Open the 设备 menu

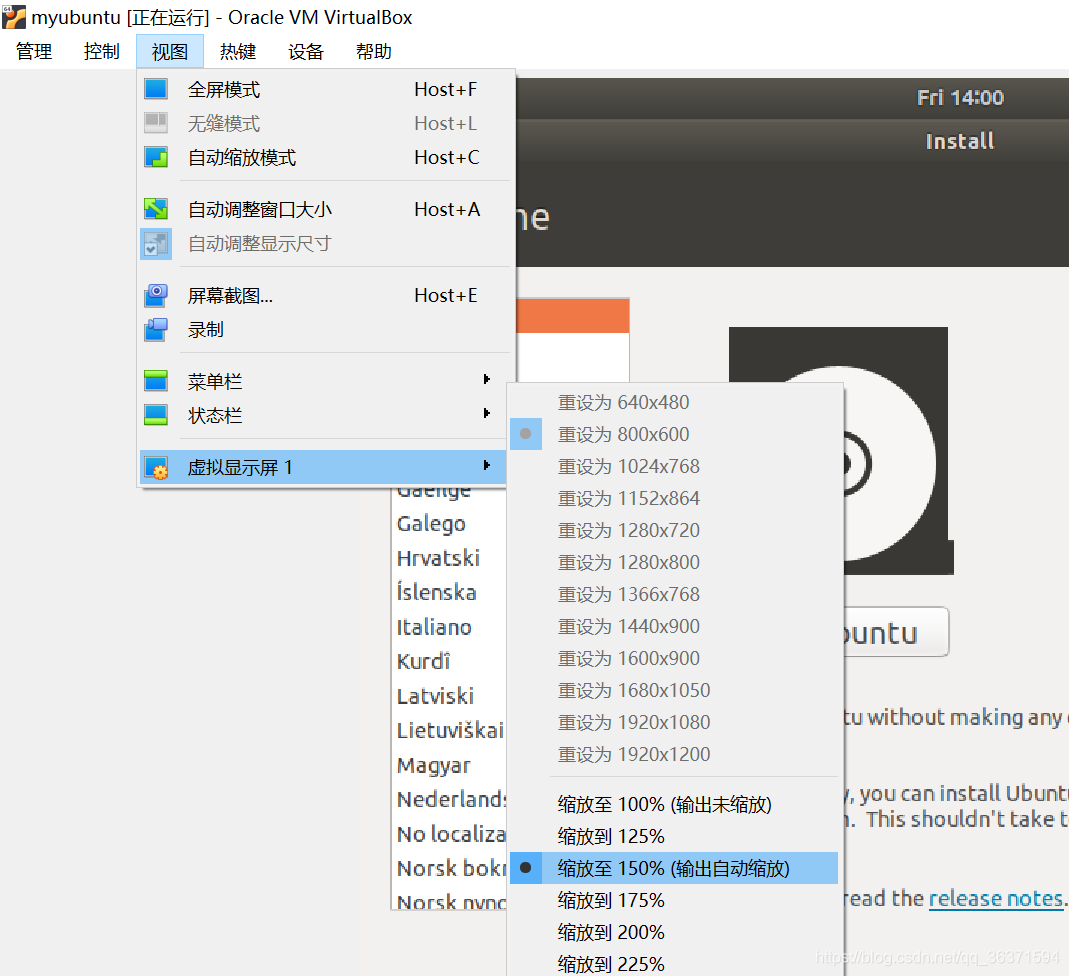point(305,52)
